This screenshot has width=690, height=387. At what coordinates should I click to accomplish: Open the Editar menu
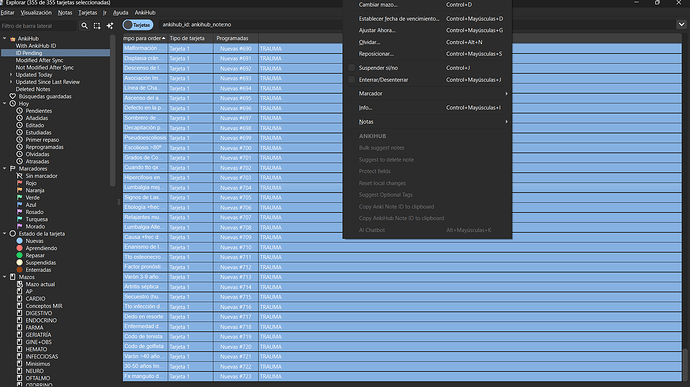point(7,13)
